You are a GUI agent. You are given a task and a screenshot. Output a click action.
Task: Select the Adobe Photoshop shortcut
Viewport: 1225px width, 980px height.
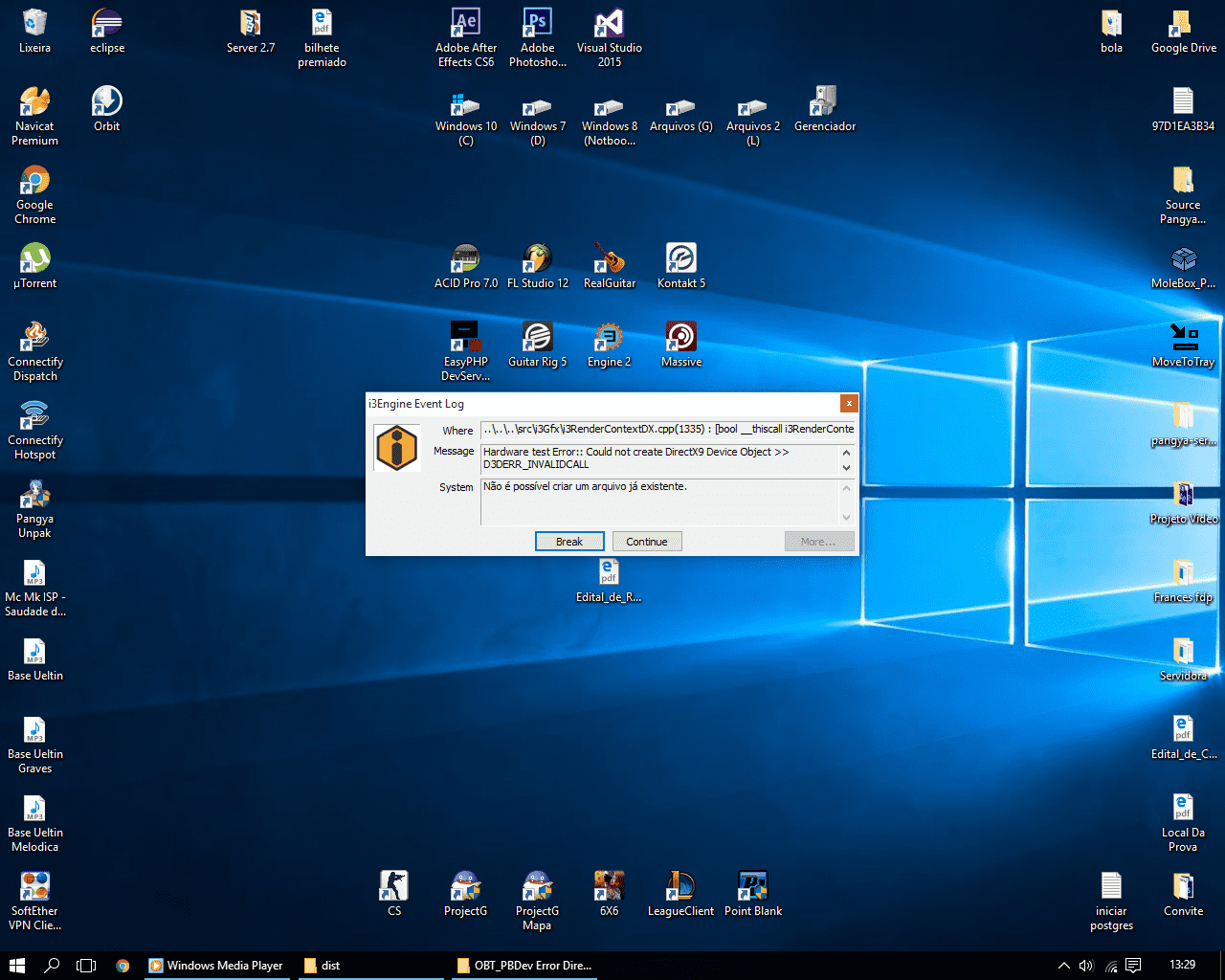(x=538, y=38)
